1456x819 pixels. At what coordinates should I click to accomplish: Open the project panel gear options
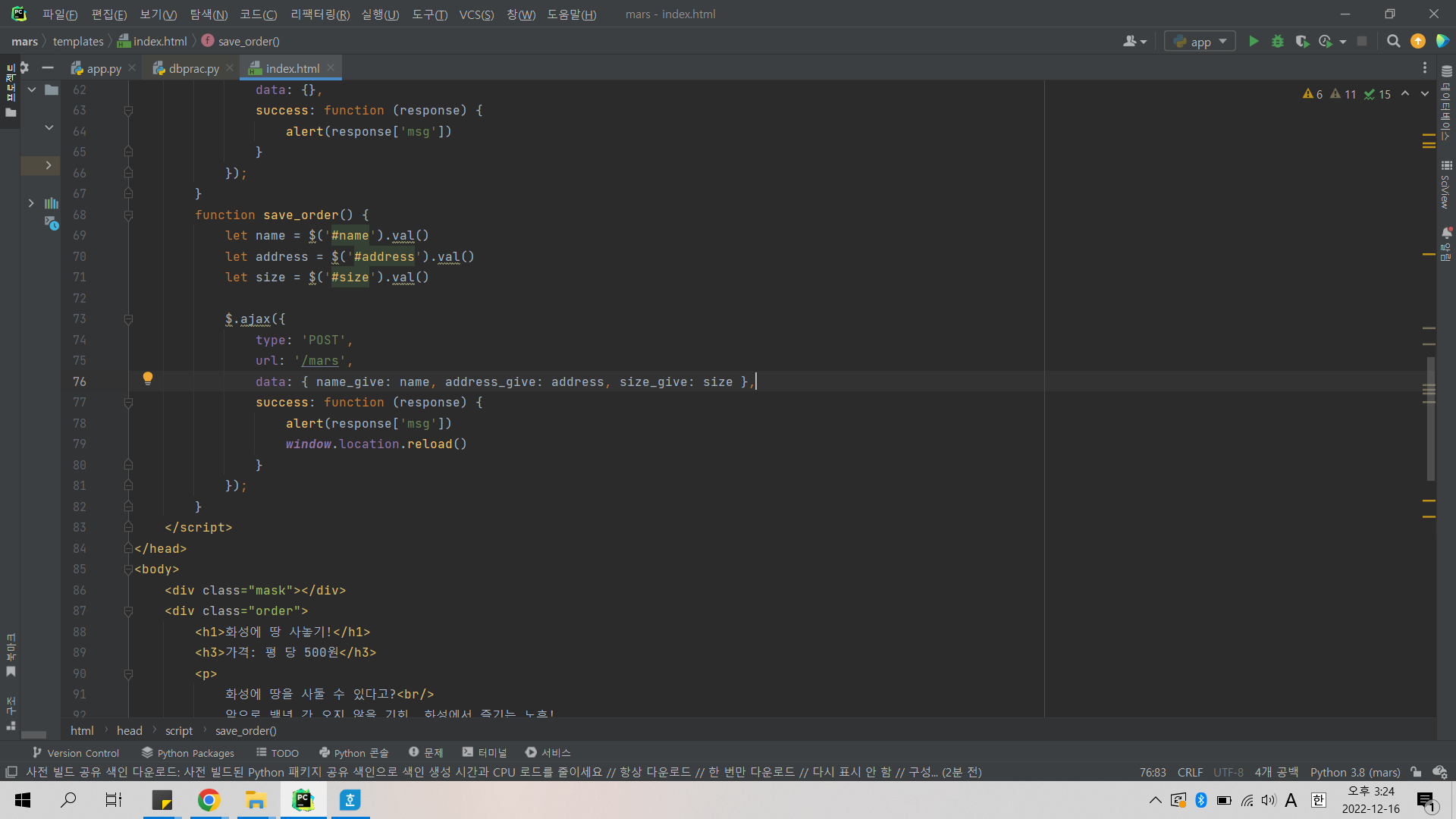[24, 67]
